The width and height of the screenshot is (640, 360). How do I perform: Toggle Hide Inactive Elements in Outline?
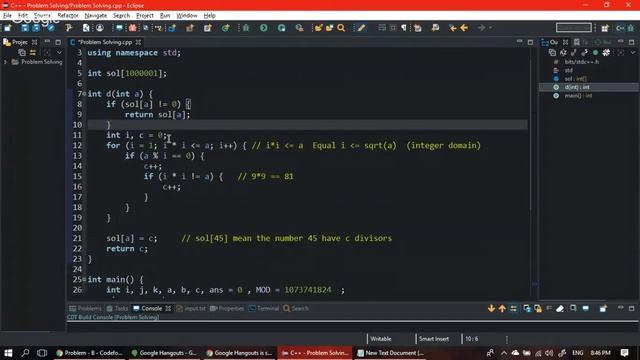pos(606,52)
